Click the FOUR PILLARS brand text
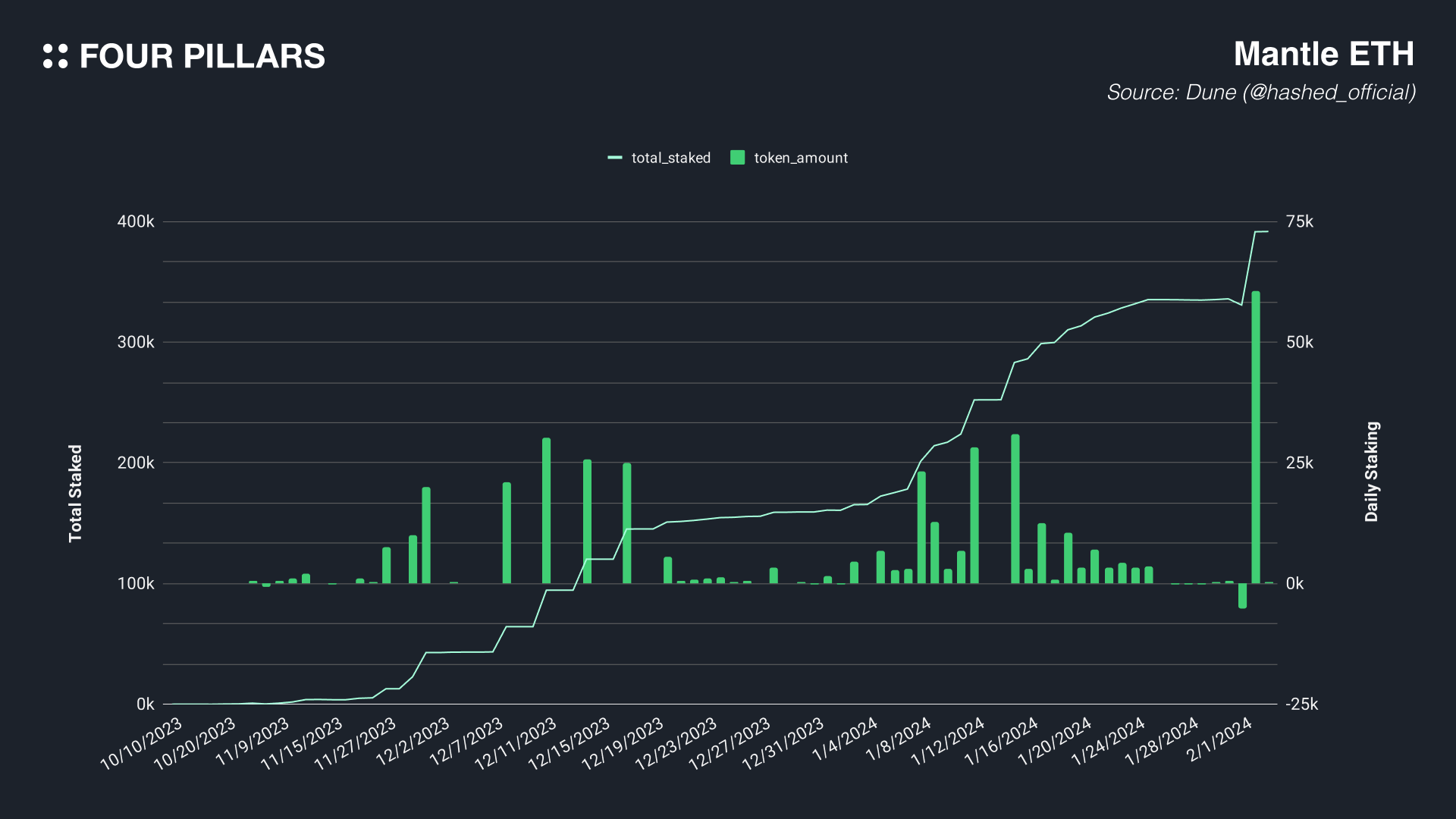 pos(202,57)
